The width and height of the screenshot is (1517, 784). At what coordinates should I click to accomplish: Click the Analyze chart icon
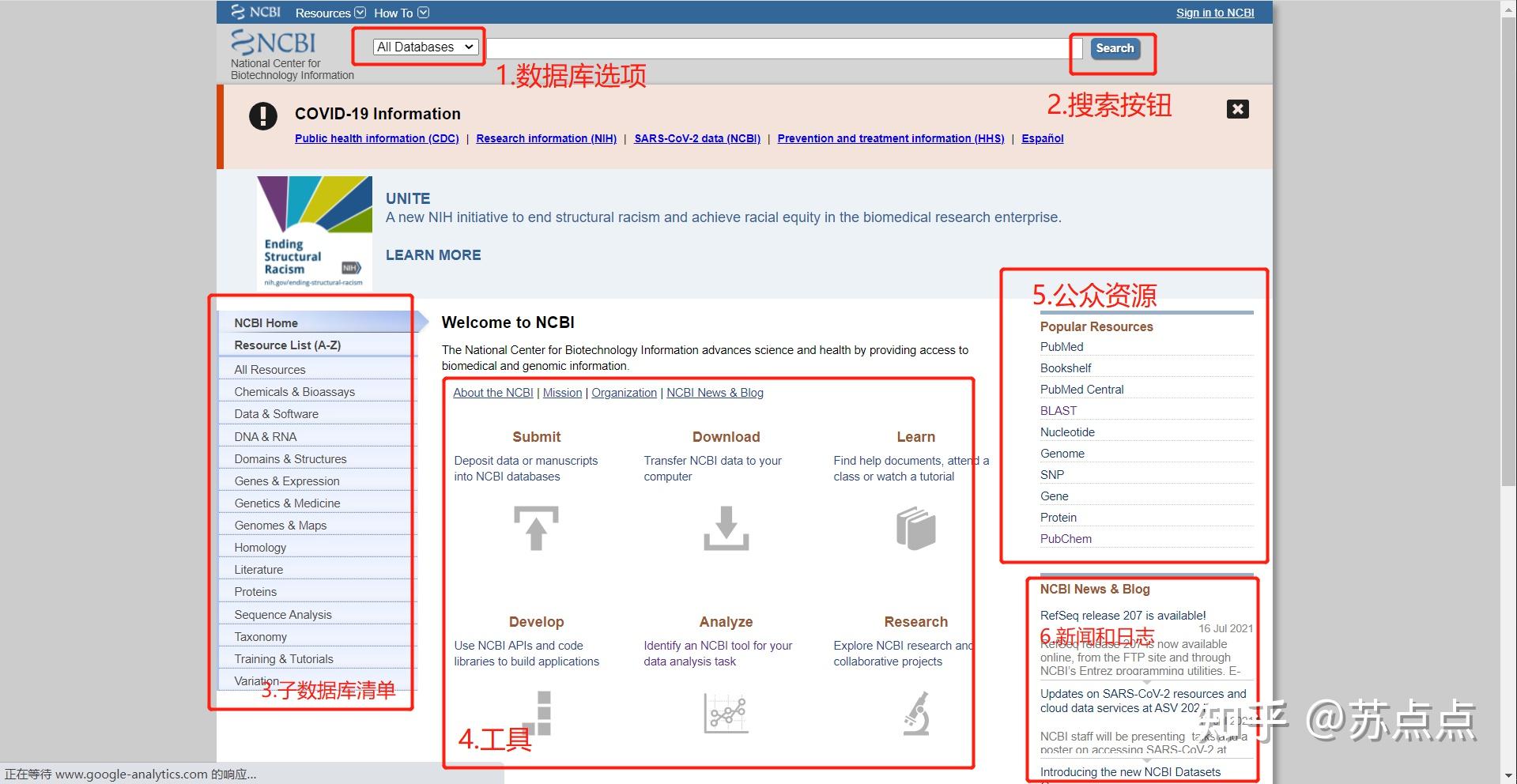click(x=726, y=713)
